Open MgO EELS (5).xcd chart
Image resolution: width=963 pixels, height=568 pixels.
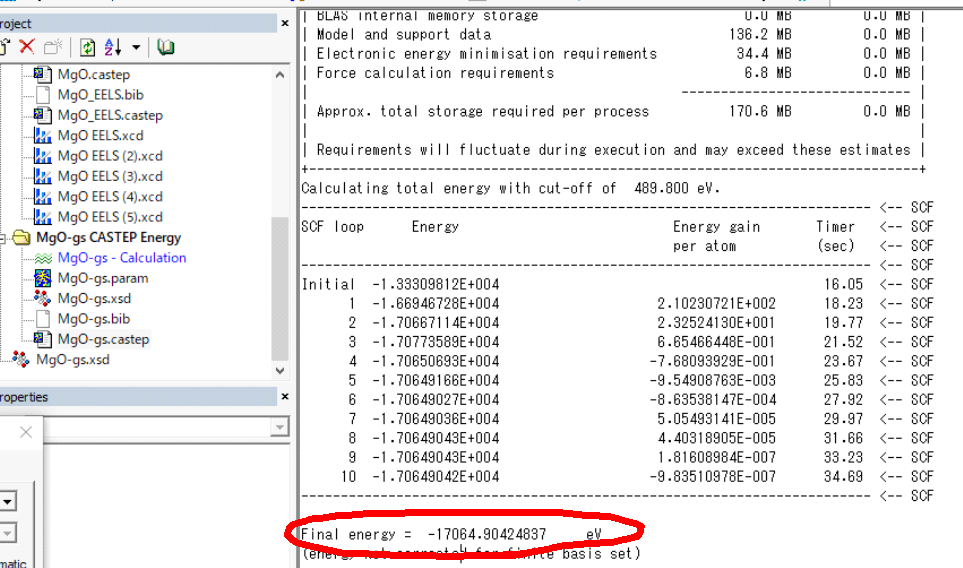pos(110,217)
